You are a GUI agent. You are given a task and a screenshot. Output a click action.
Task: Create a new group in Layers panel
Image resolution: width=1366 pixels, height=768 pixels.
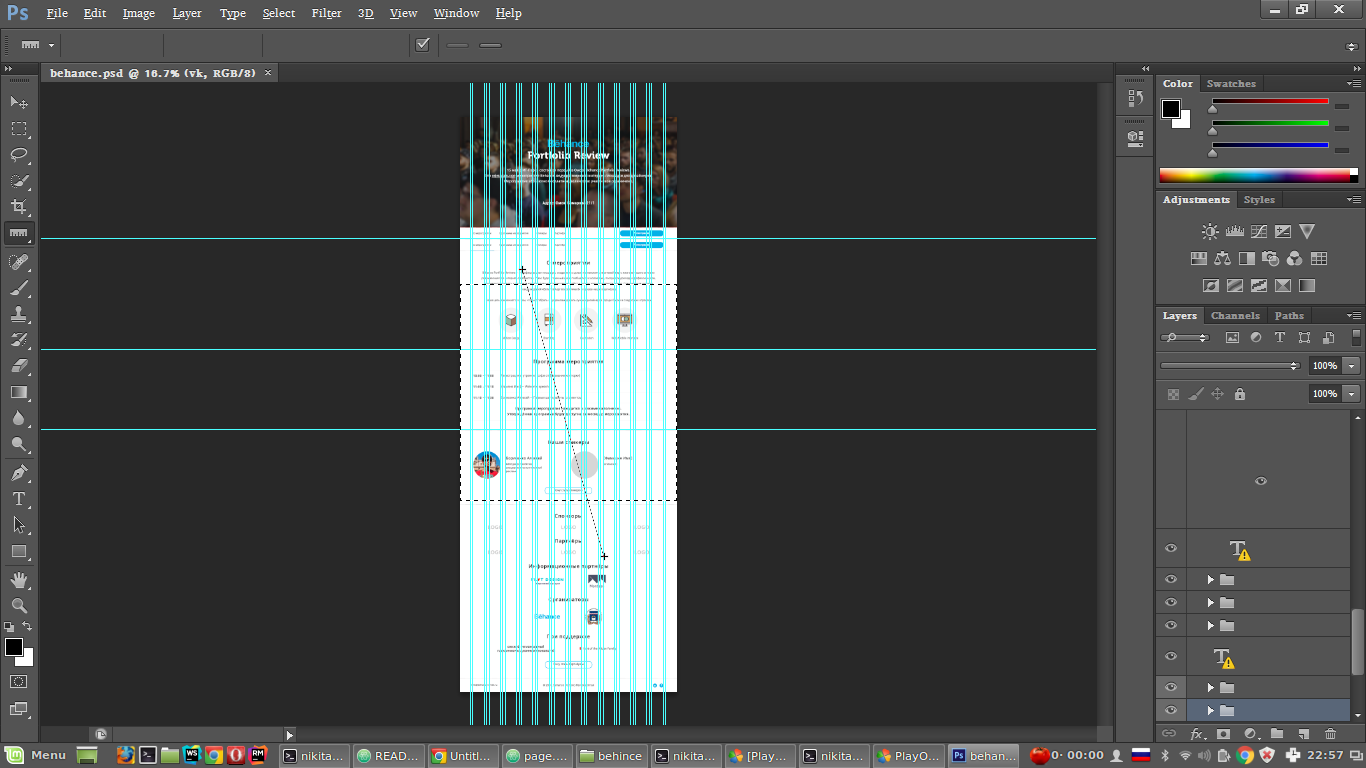coord(1277,734)
